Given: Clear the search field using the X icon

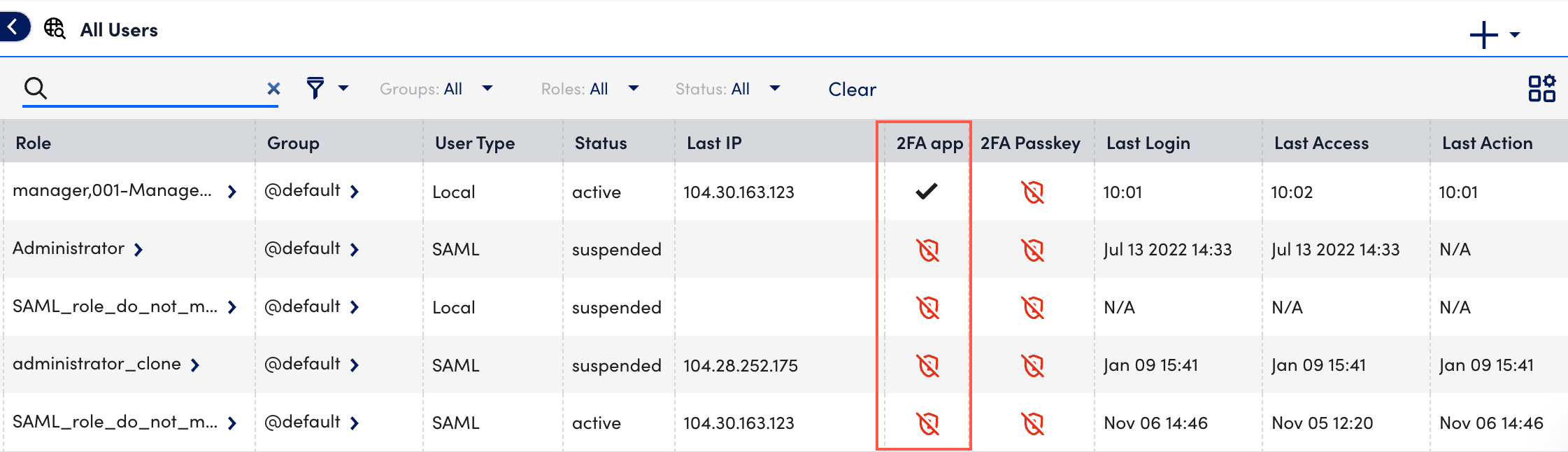Looking at the screenshot, I should pos(273,88).
